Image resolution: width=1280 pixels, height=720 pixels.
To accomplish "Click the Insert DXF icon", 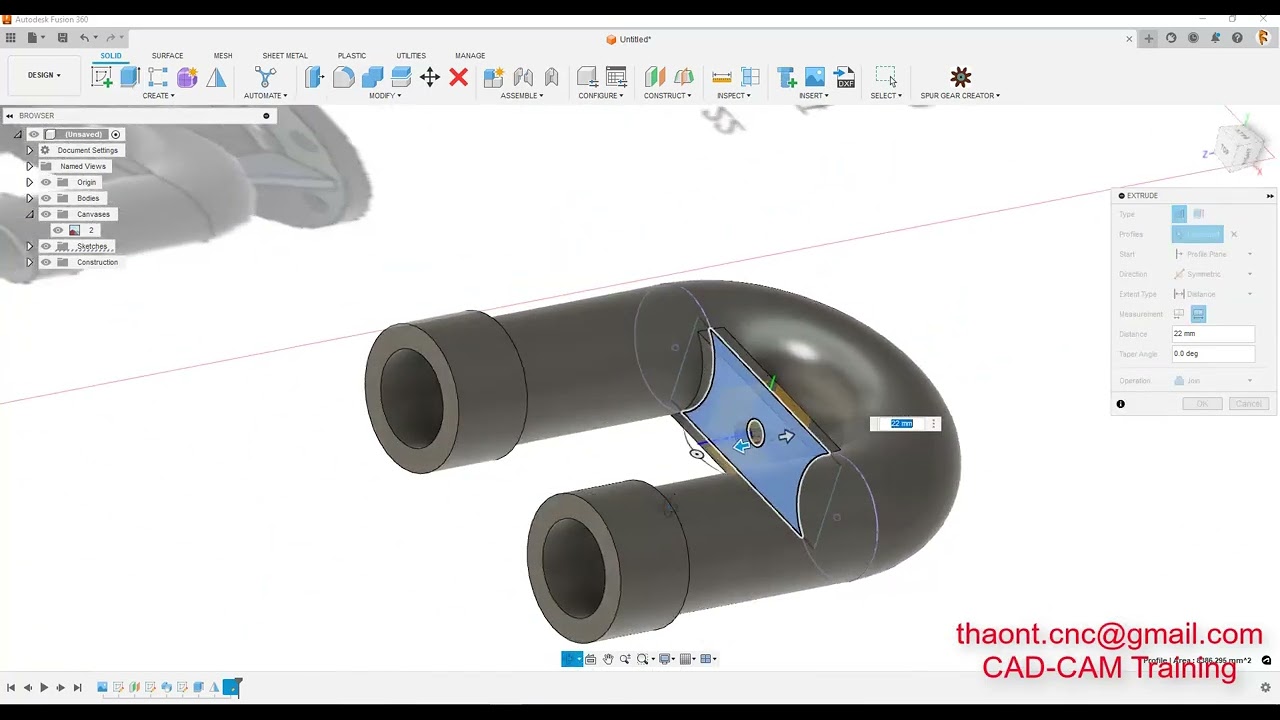I will point(845,77).
